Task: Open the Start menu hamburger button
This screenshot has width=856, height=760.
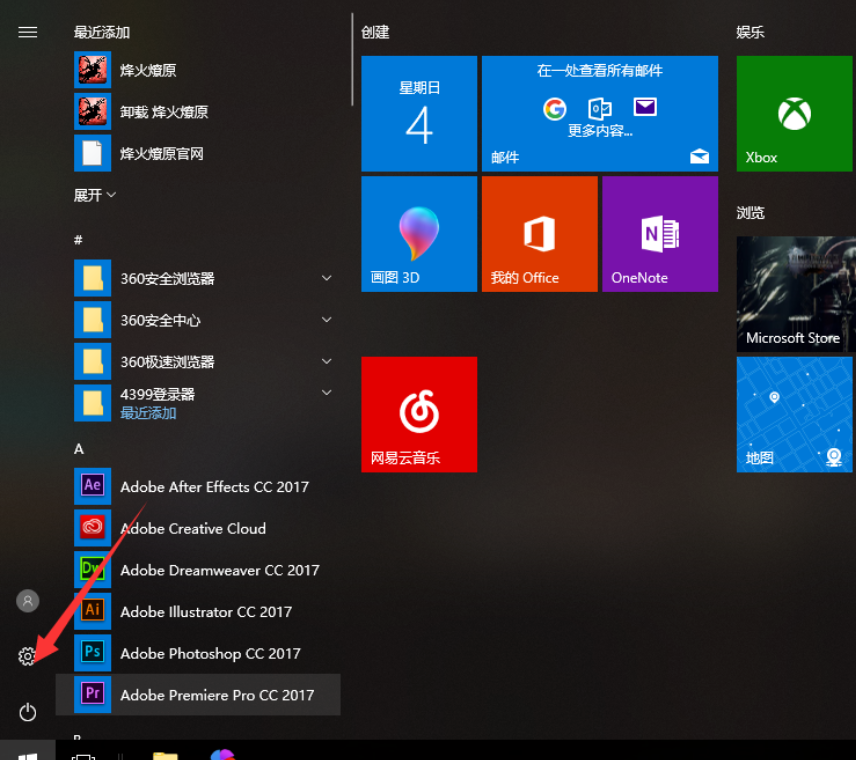Action: 27,32
